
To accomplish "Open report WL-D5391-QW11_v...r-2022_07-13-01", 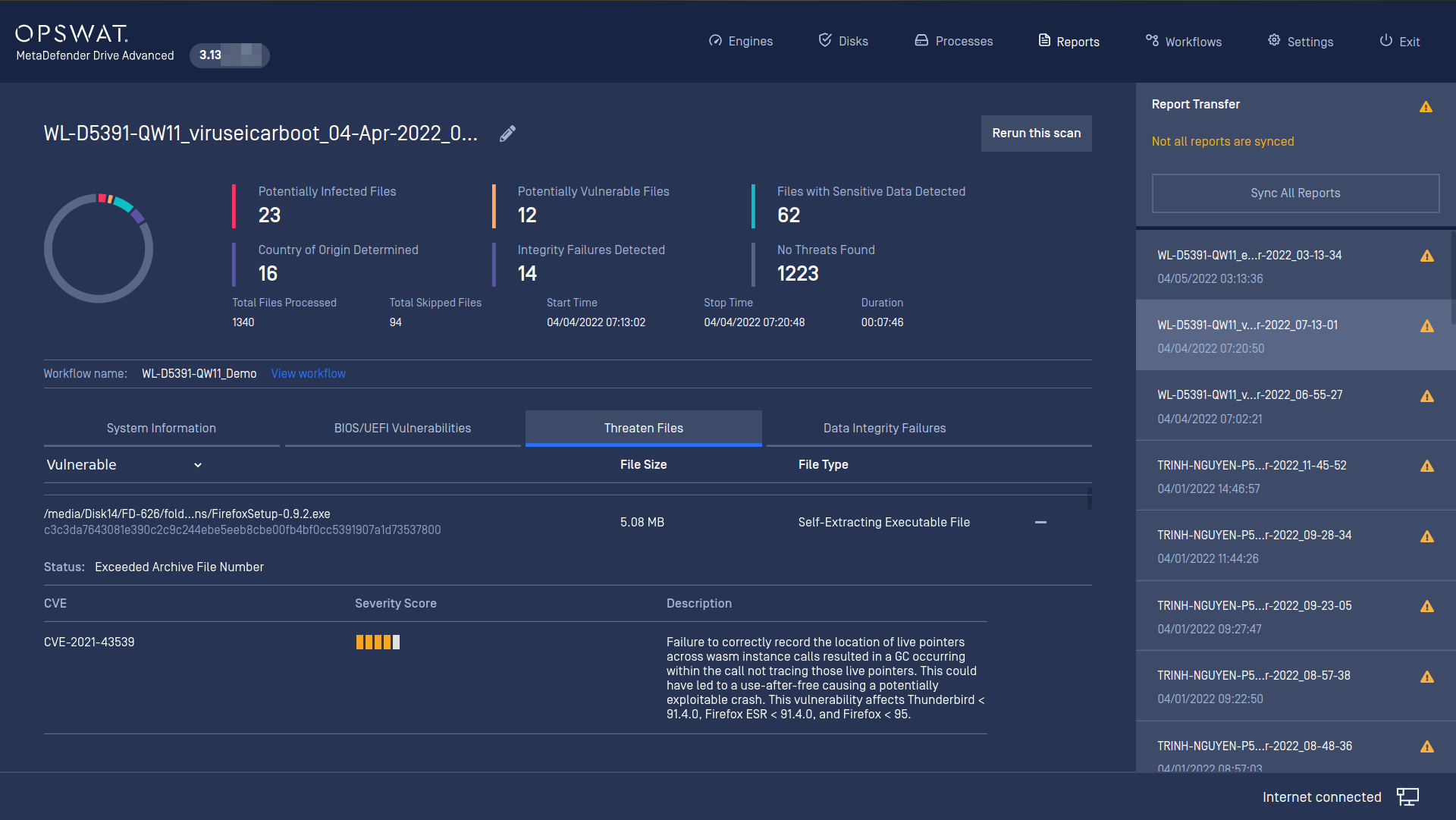I will pyautogui.click(x=1294, y=336).
